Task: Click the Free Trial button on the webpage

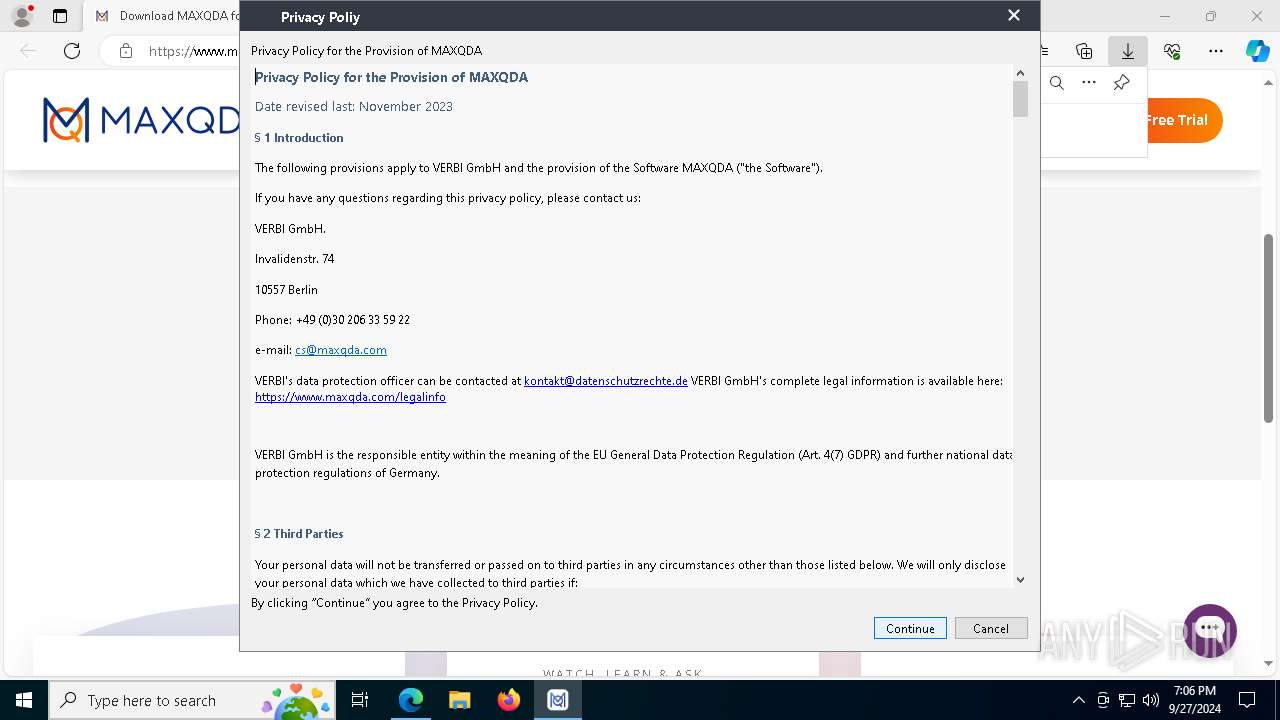Action: (x=1180, y=120)
